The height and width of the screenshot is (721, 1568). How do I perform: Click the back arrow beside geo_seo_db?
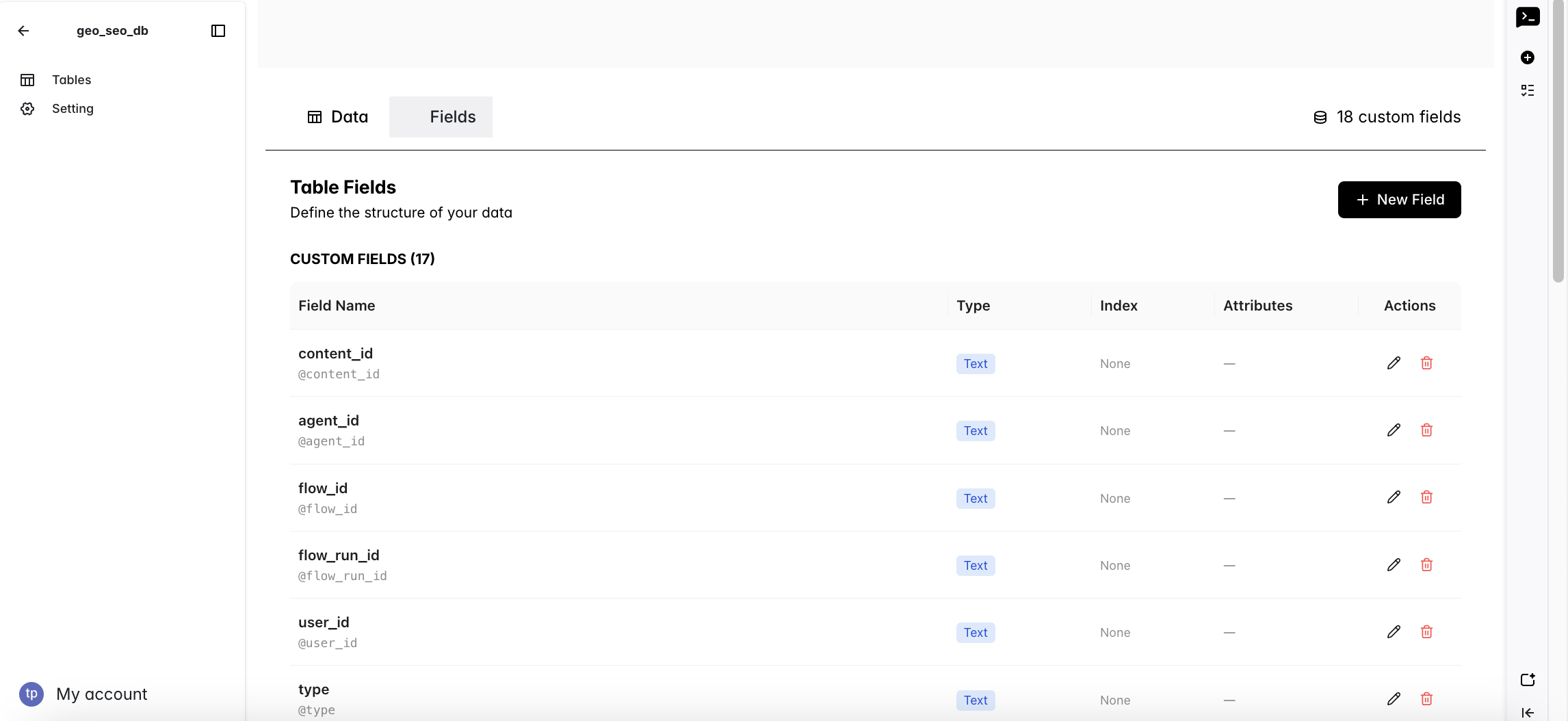(x=23, y=31)
